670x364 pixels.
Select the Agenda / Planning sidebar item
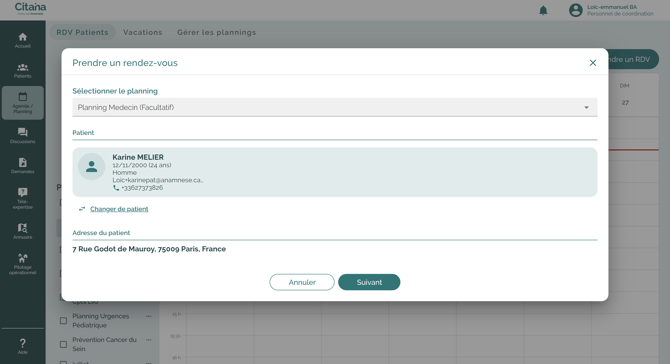[23, 103]
